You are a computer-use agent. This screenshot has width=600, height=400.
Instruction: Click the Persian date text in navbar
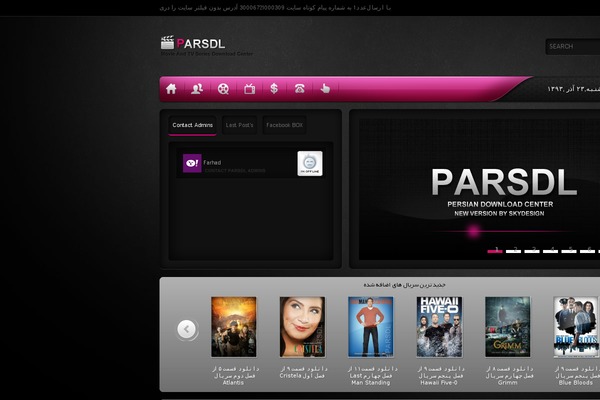(x=573, y=89)
